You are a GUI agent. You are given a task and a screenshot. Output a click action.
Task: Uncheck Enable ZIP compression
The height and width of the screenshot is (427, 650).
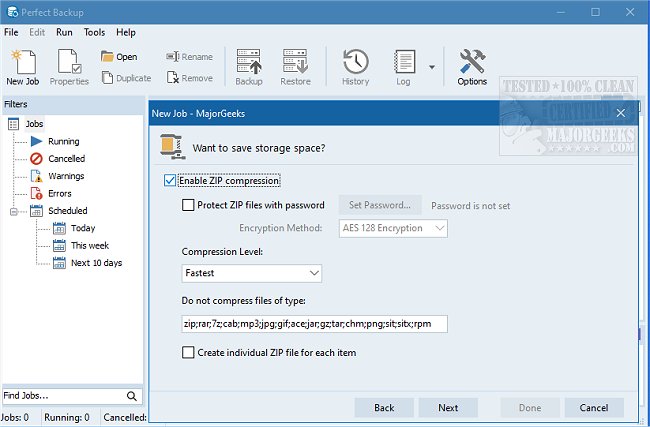point(170,180)
